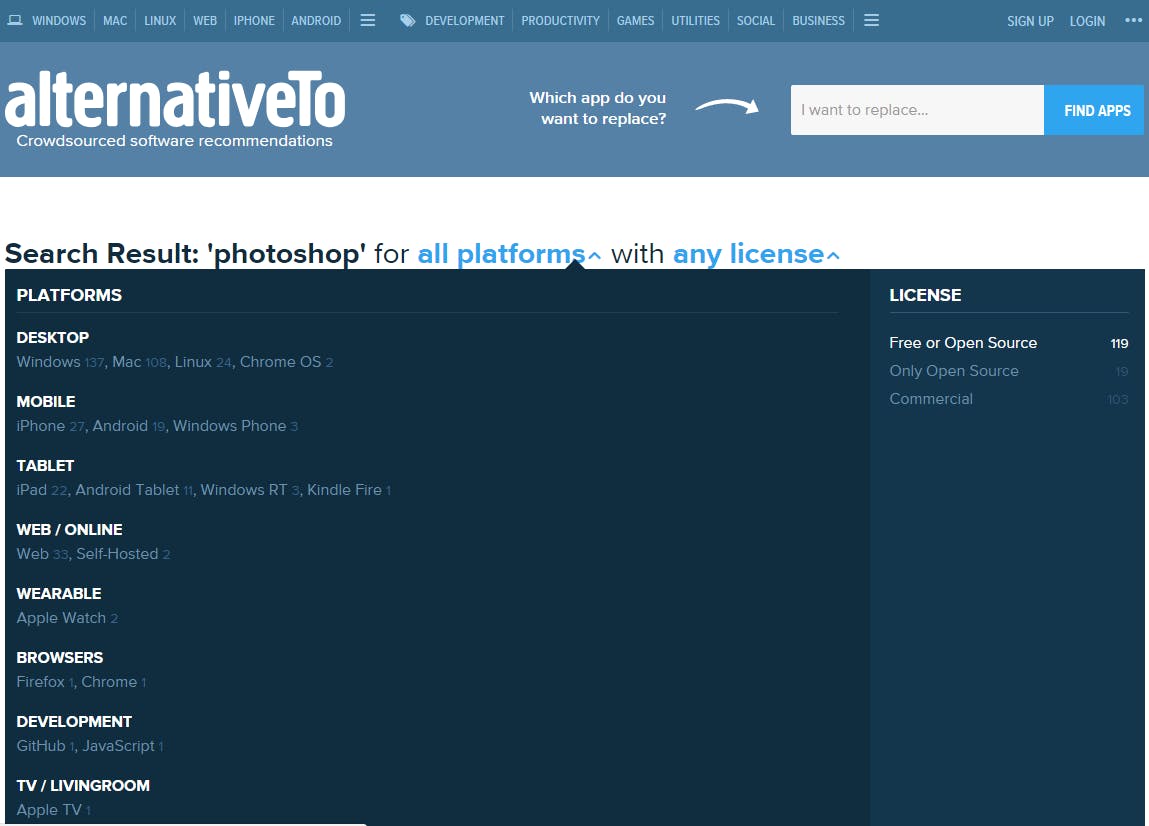1149x826 pixels.
Task: Select the 'Only Open Source' license
Action: tap(1008, 371)
